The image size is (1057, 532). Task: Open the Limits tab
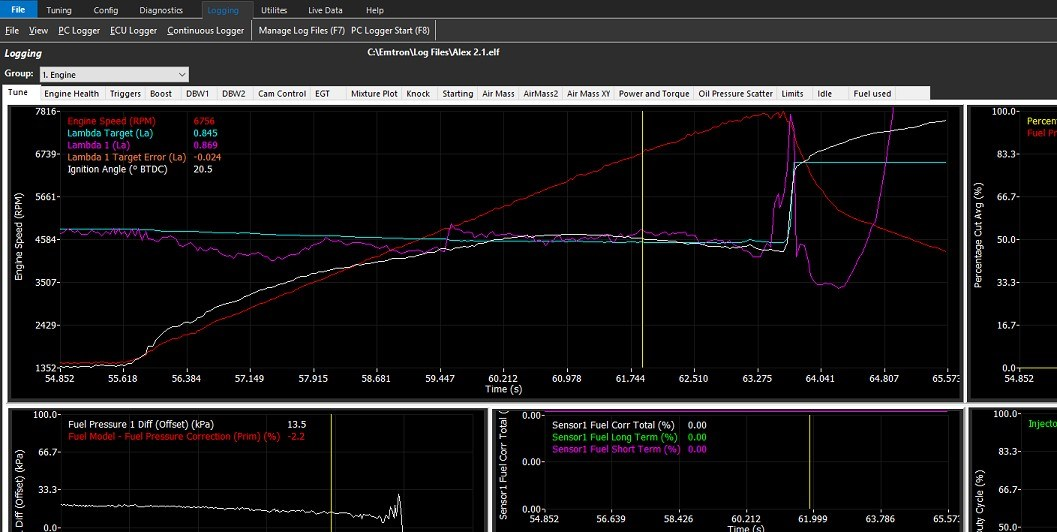coord(792,94)
